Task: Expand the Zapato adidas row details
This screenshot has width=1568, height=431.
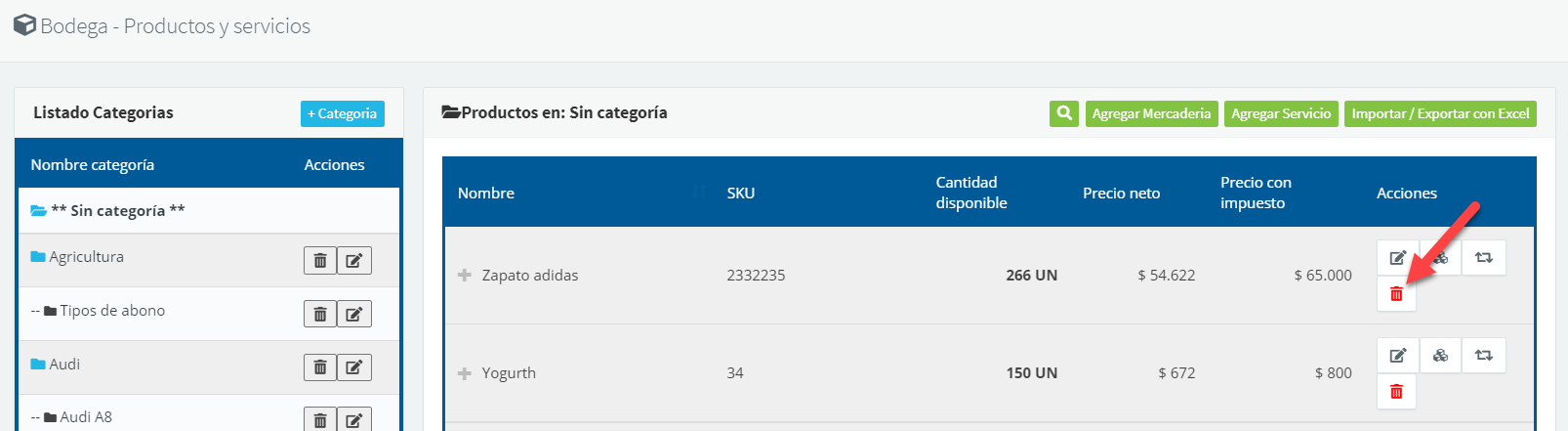Action: 465,276
